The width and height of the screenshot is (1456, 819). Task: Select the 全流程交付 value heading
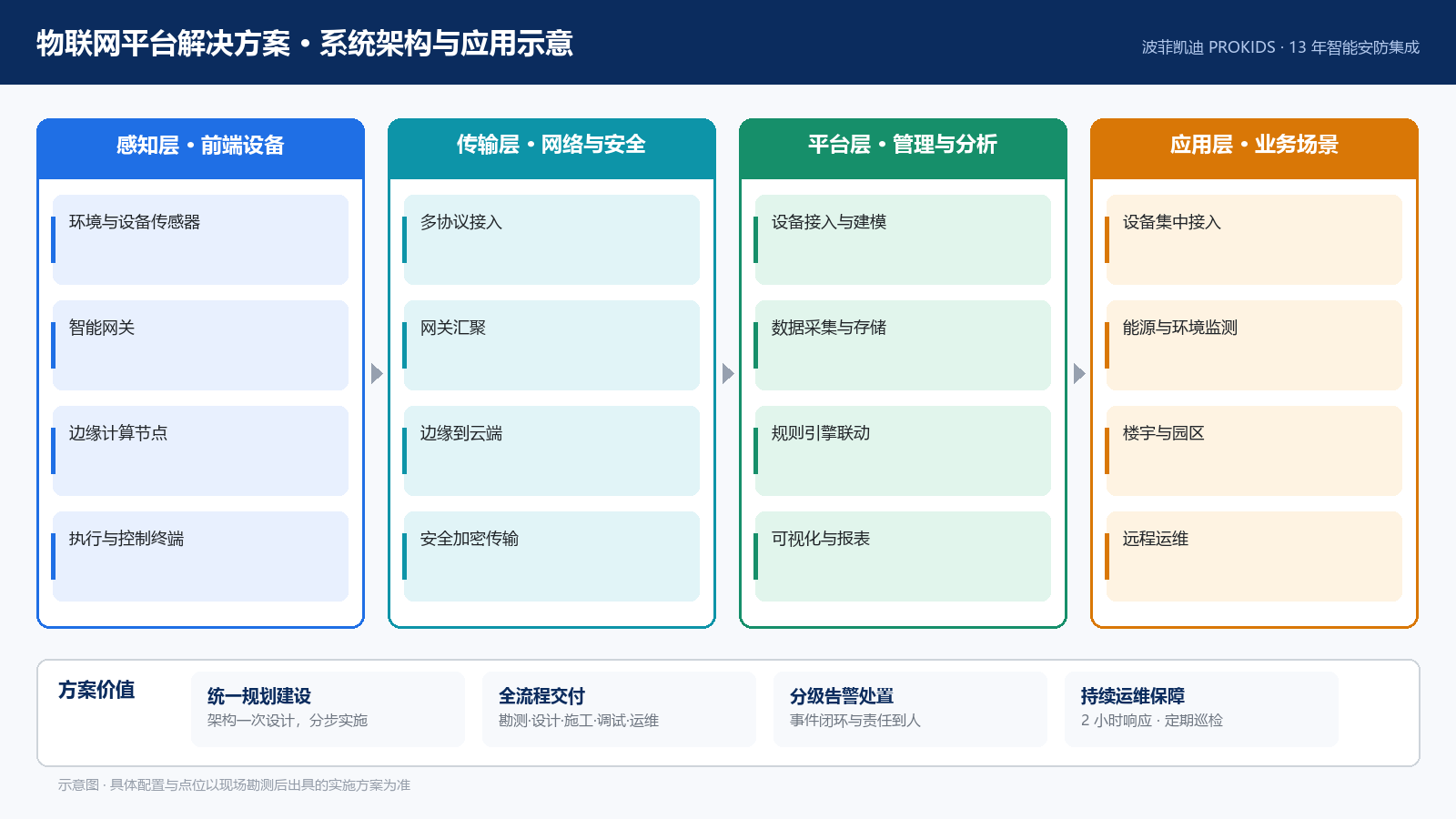(x=541, y=696)
